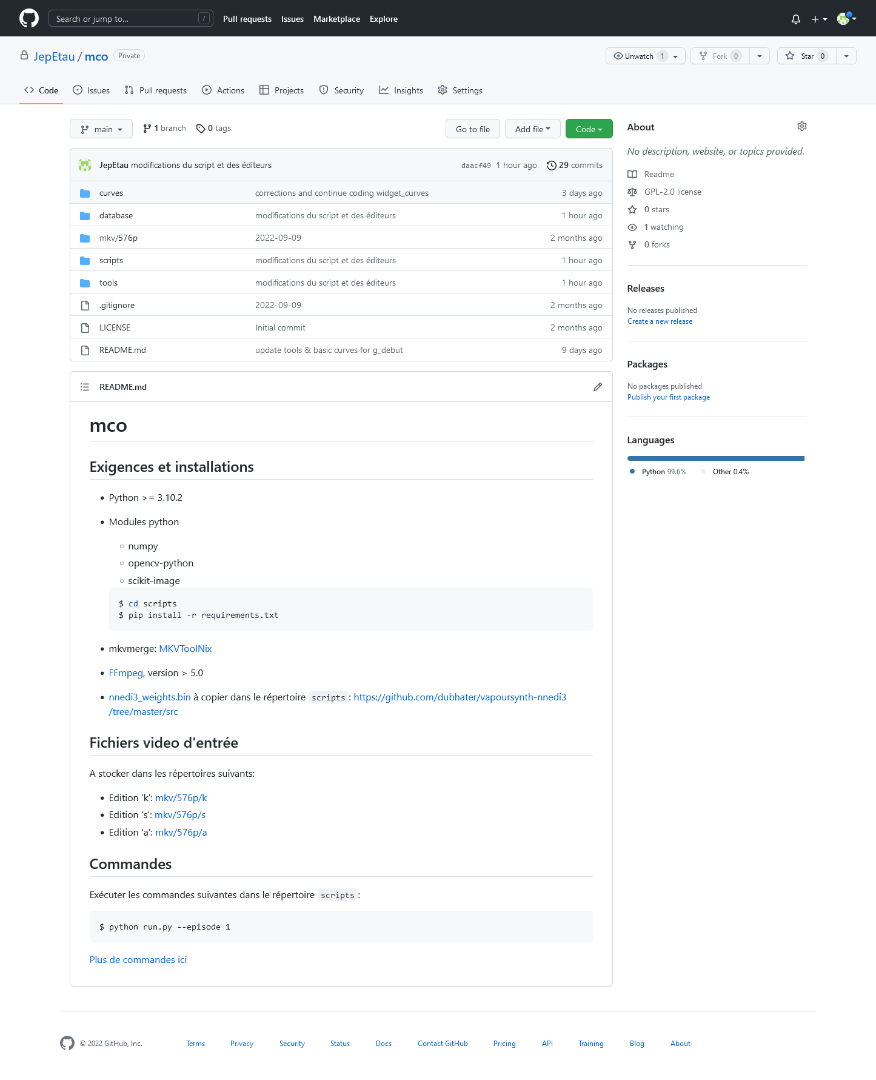
Task: Open the green Code dropdown
Action: click(589, 129)
